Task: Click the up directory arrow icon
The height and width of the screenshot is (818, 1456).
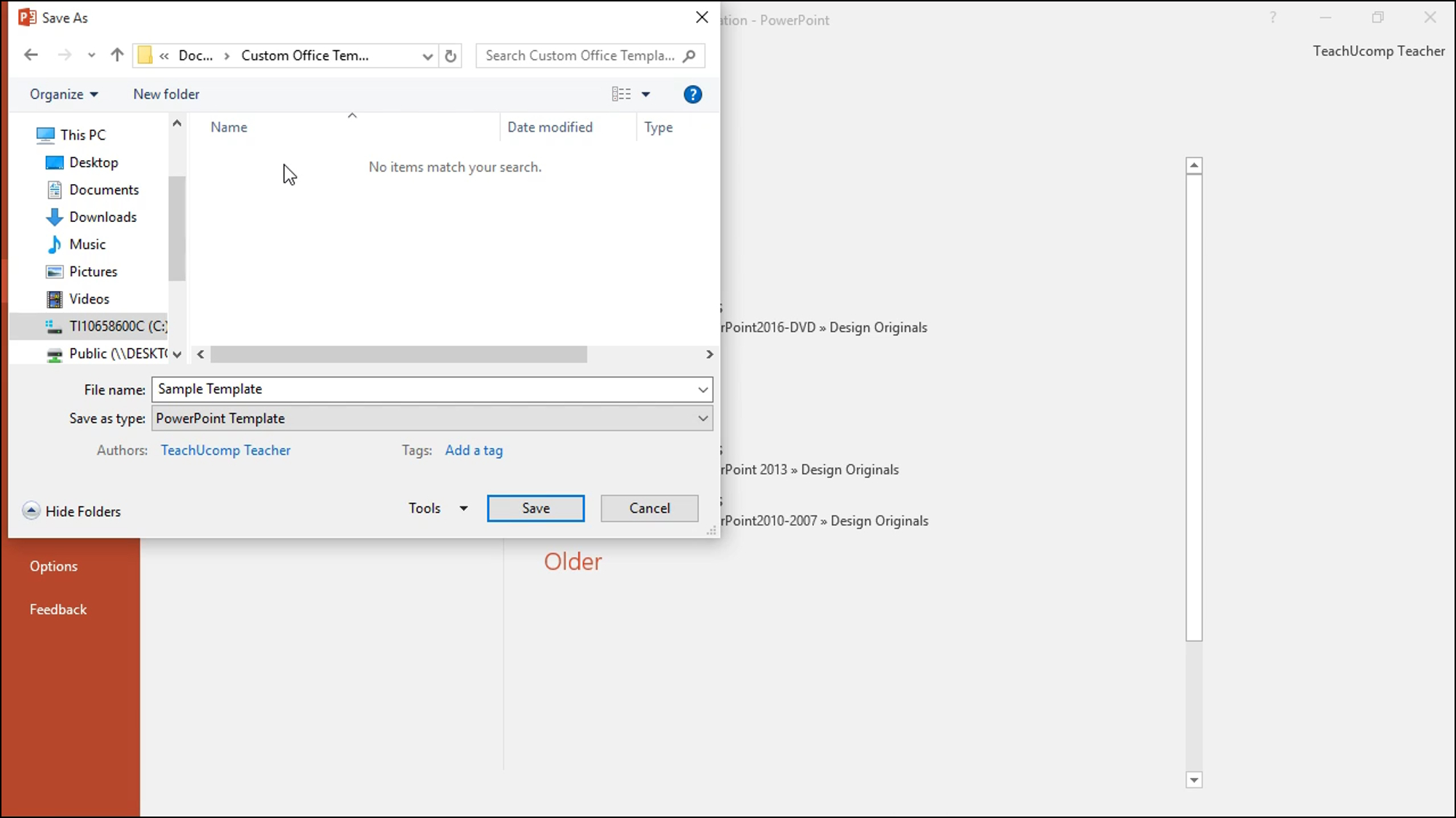Action: 117,55
